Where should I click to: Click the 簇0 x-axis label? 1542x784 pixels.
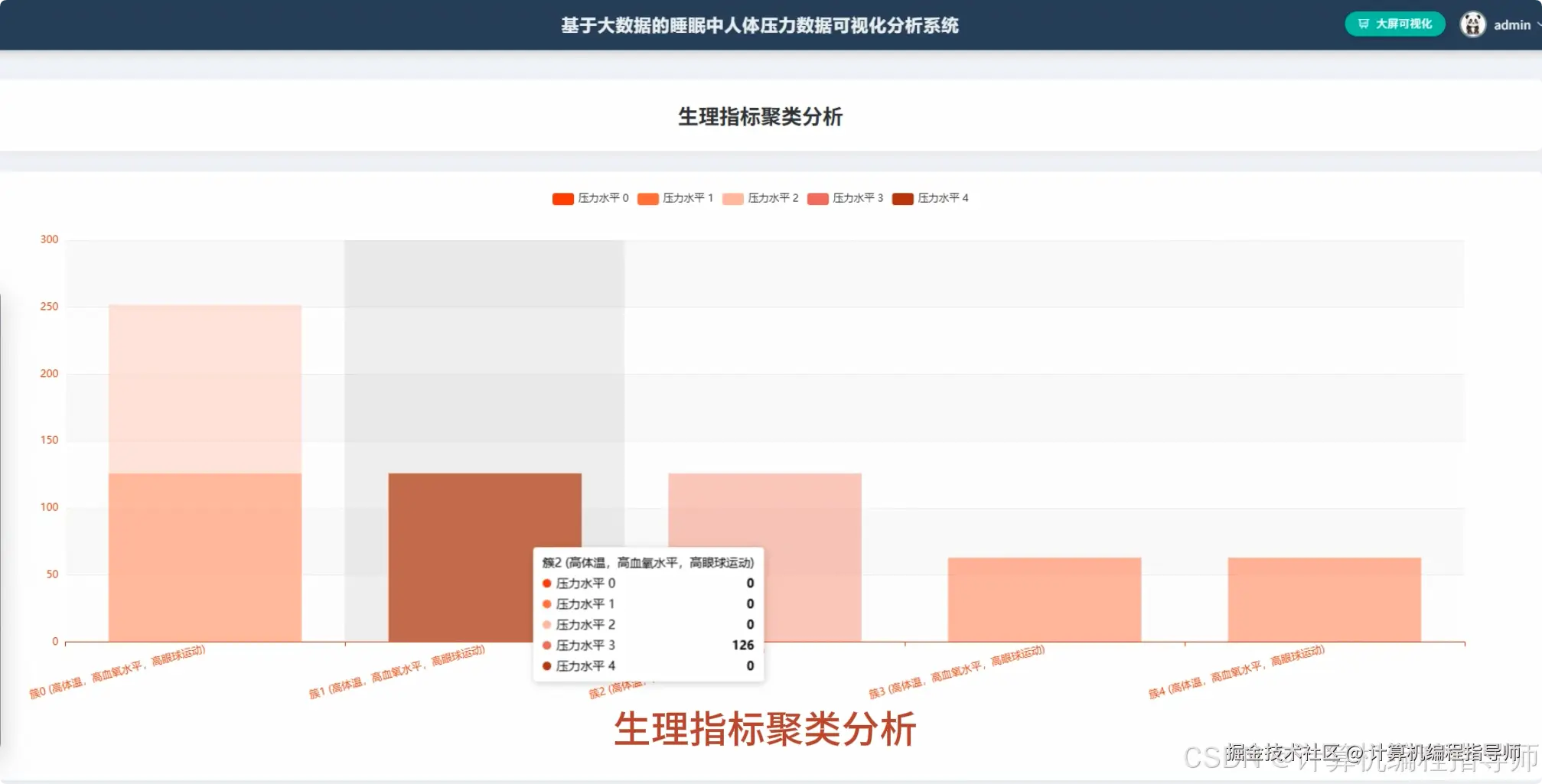pos(117,672)
